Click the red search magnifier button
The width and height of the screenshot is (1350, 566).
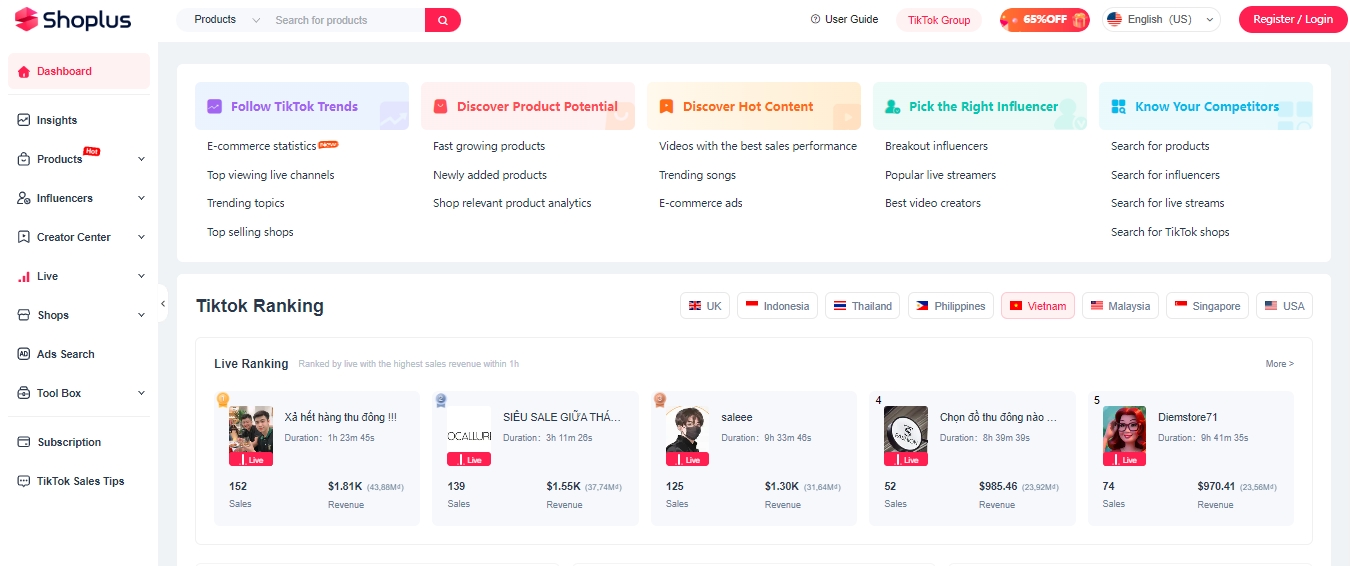click(443, 20)
